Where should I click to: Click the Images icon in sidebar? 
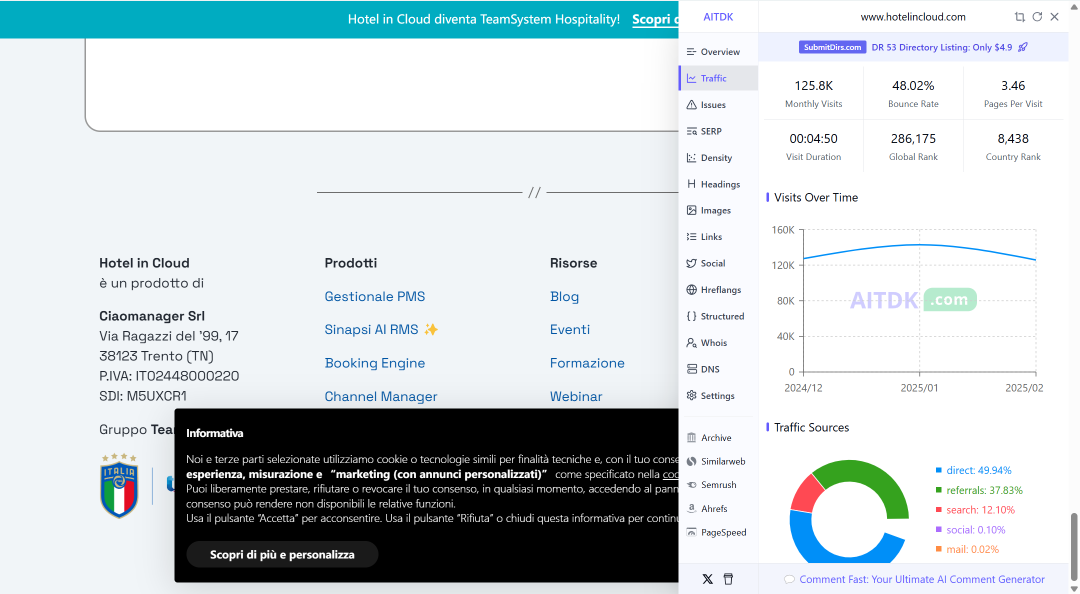[692, 210]
